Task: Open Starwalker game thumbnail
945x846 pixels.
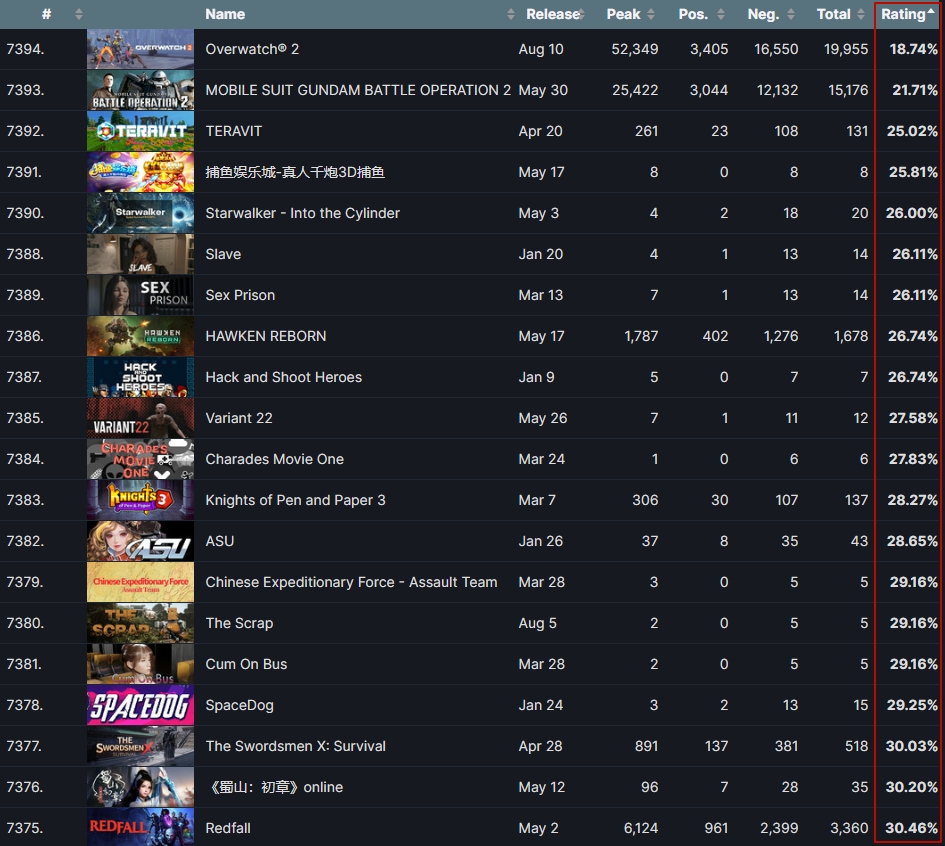Action: [140, 213]
